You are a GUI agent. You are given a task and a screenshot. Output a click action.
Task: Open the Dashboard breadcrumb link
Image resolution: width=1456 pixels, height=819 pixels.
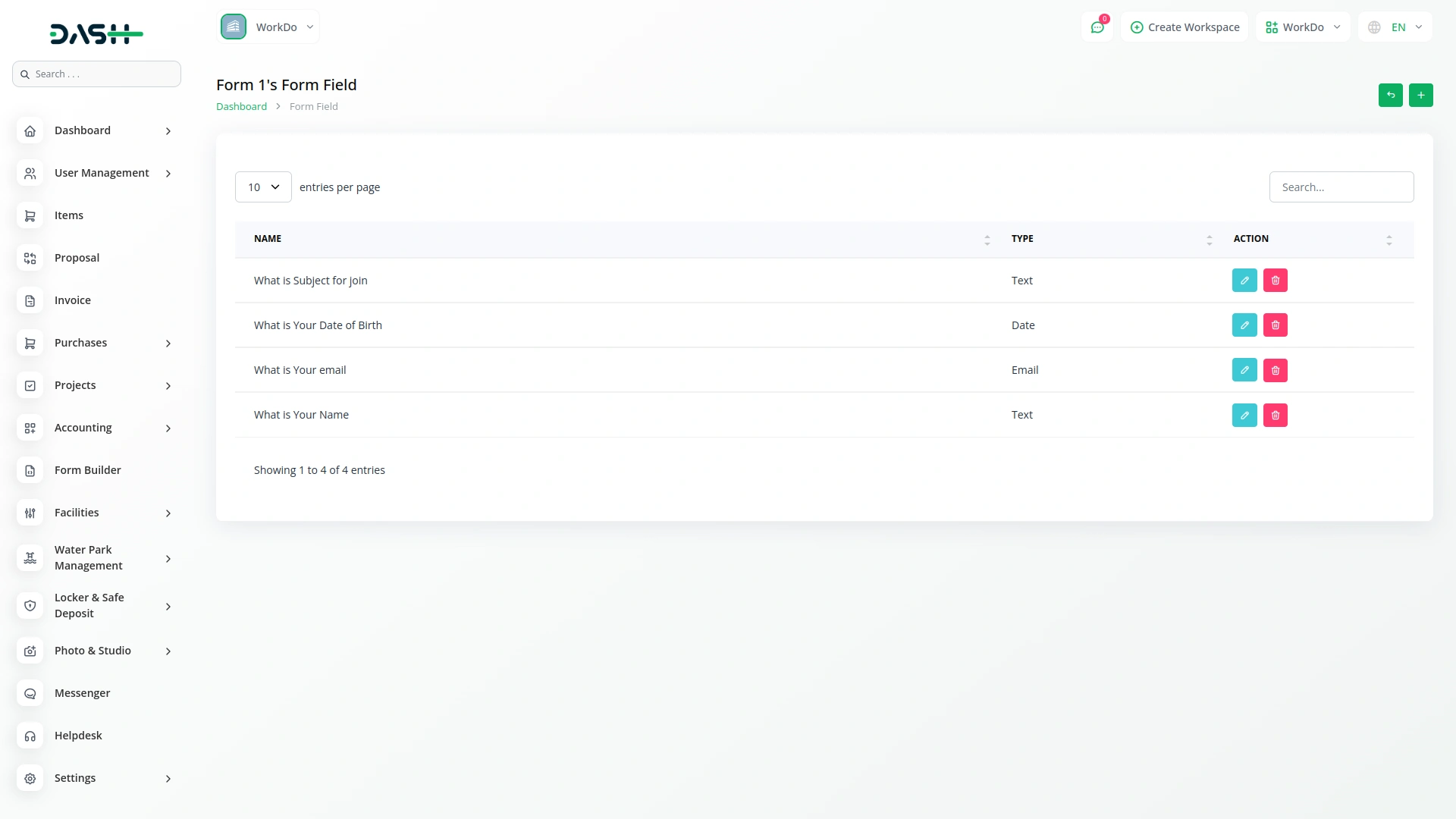(241, 106)
